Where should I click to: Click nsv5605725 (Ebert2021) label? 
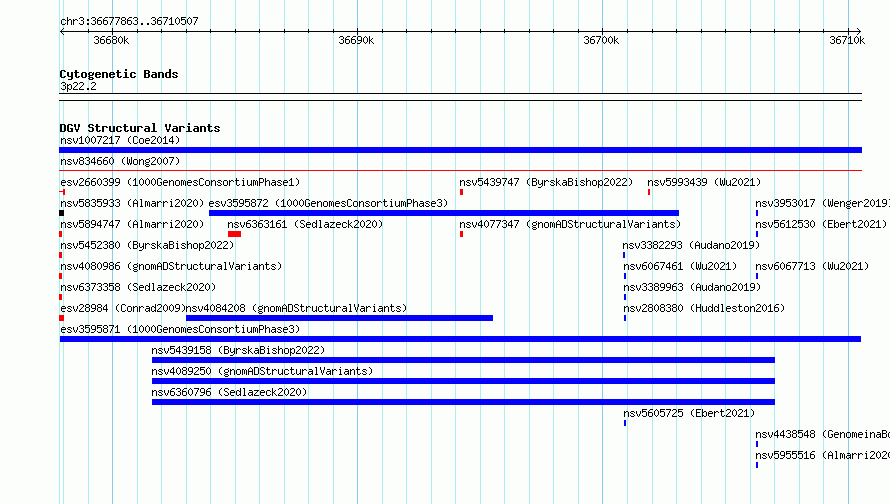pos(689,413)
